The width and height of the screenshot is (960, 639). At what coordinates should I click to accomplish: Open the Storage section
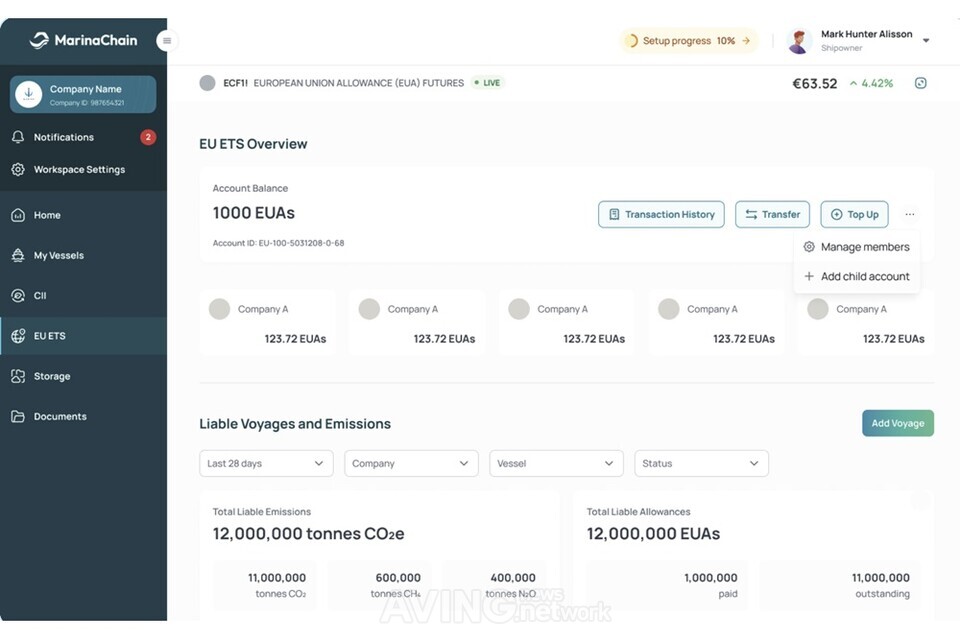(x=83, y=376)
